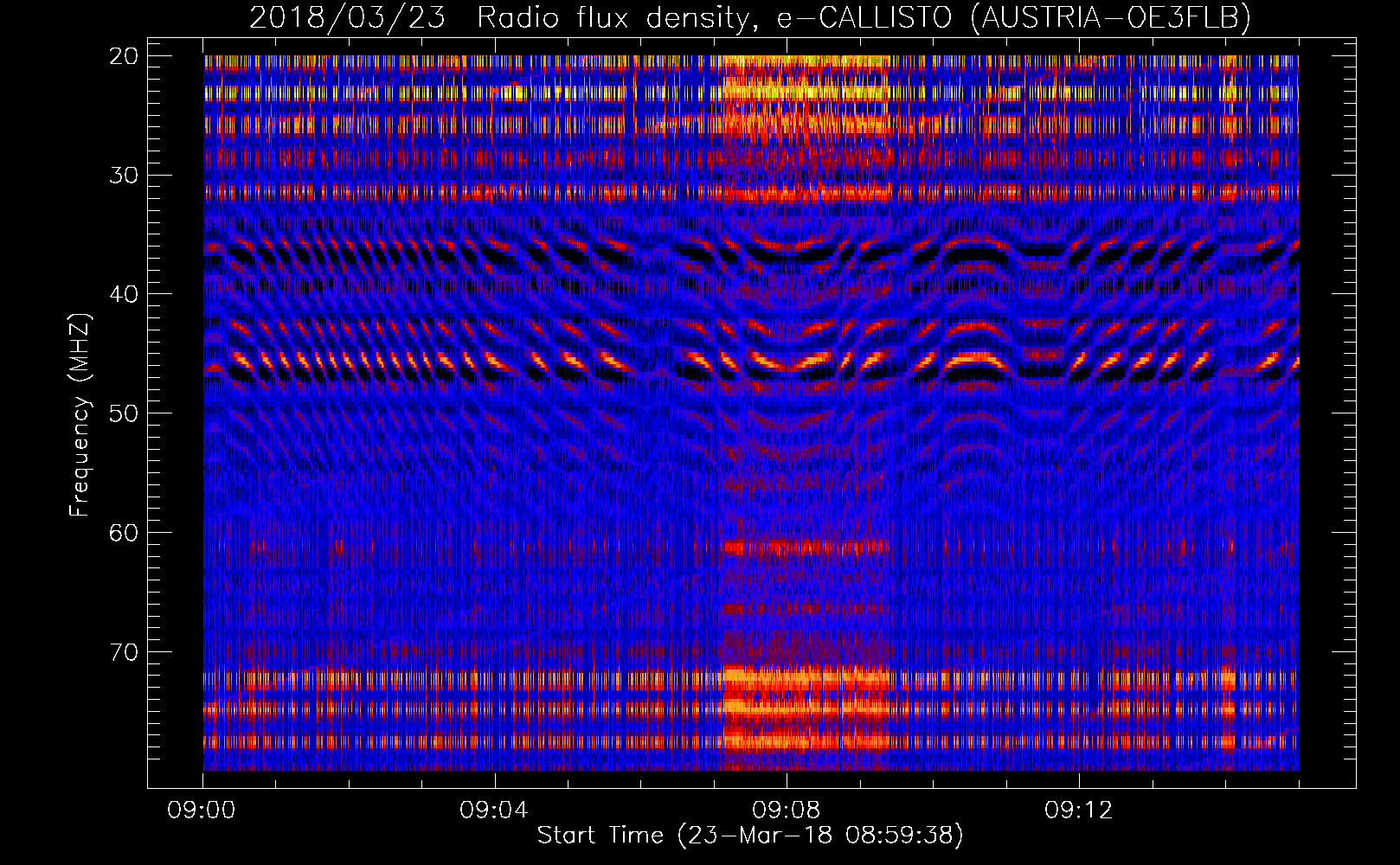Click the 40 MHz frequency tick label

tap(125, 294)
